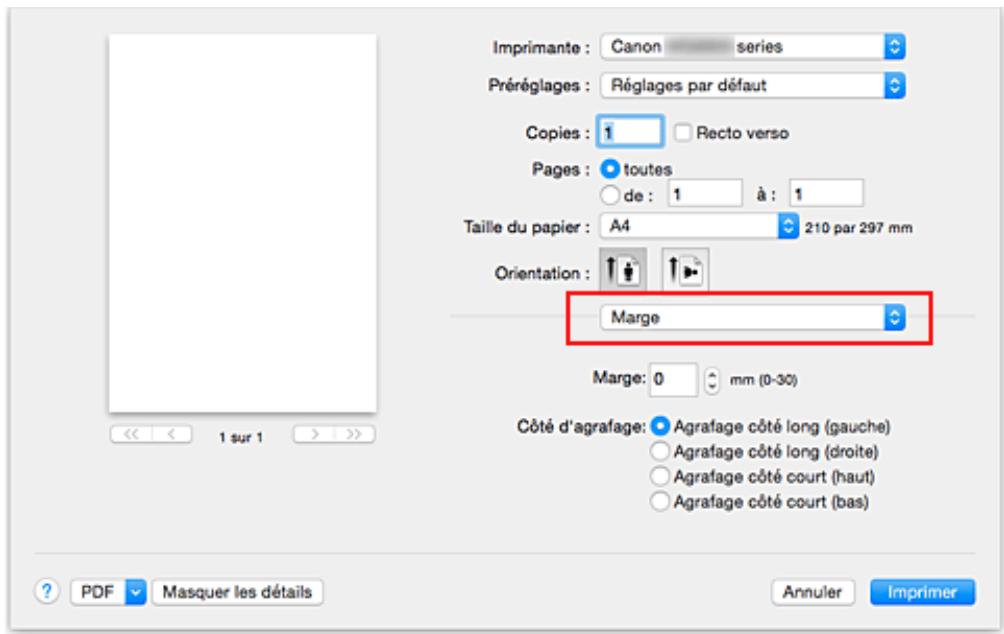
Task: Select portrait orientation icon
Action: click(623, 270)
